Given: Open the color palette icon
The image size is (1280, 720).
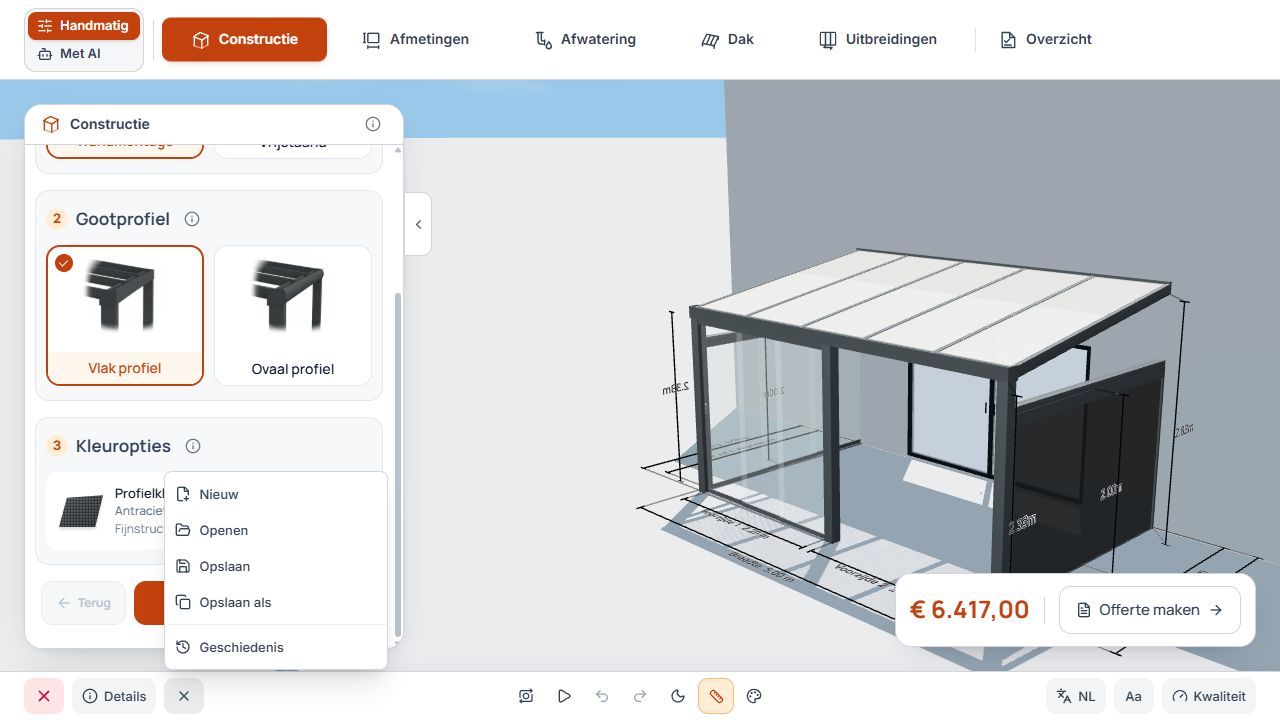Looking at the screenshot, I should (x=755, y=696).
